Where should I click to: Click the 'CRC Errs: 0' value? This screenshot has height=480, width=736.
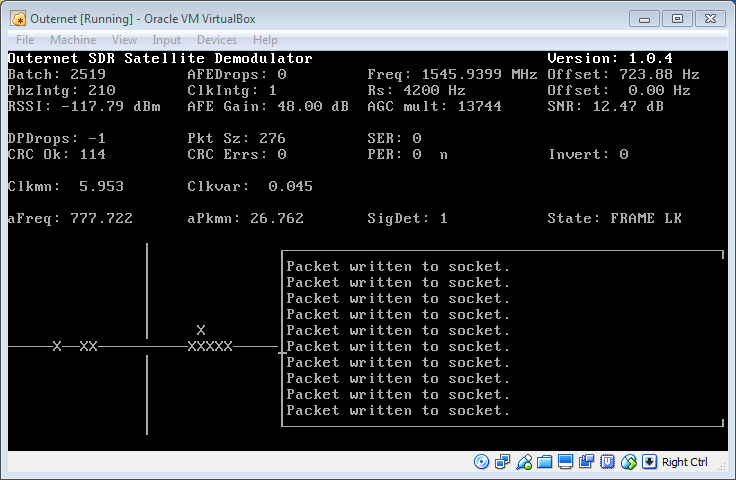click(x=237, y=154)
